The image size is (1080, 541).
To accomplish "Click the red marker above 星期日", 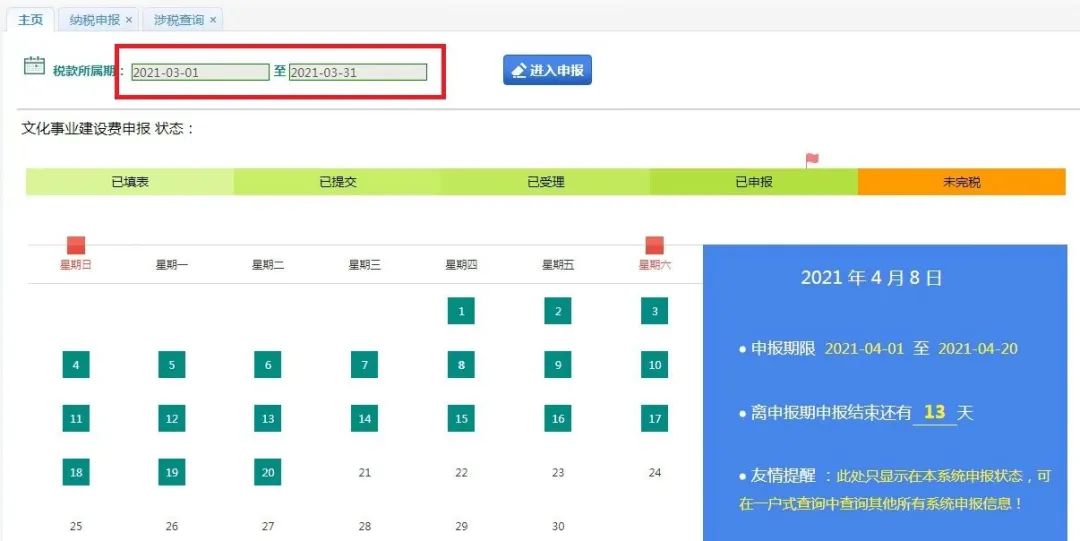I will pos(76,245).
